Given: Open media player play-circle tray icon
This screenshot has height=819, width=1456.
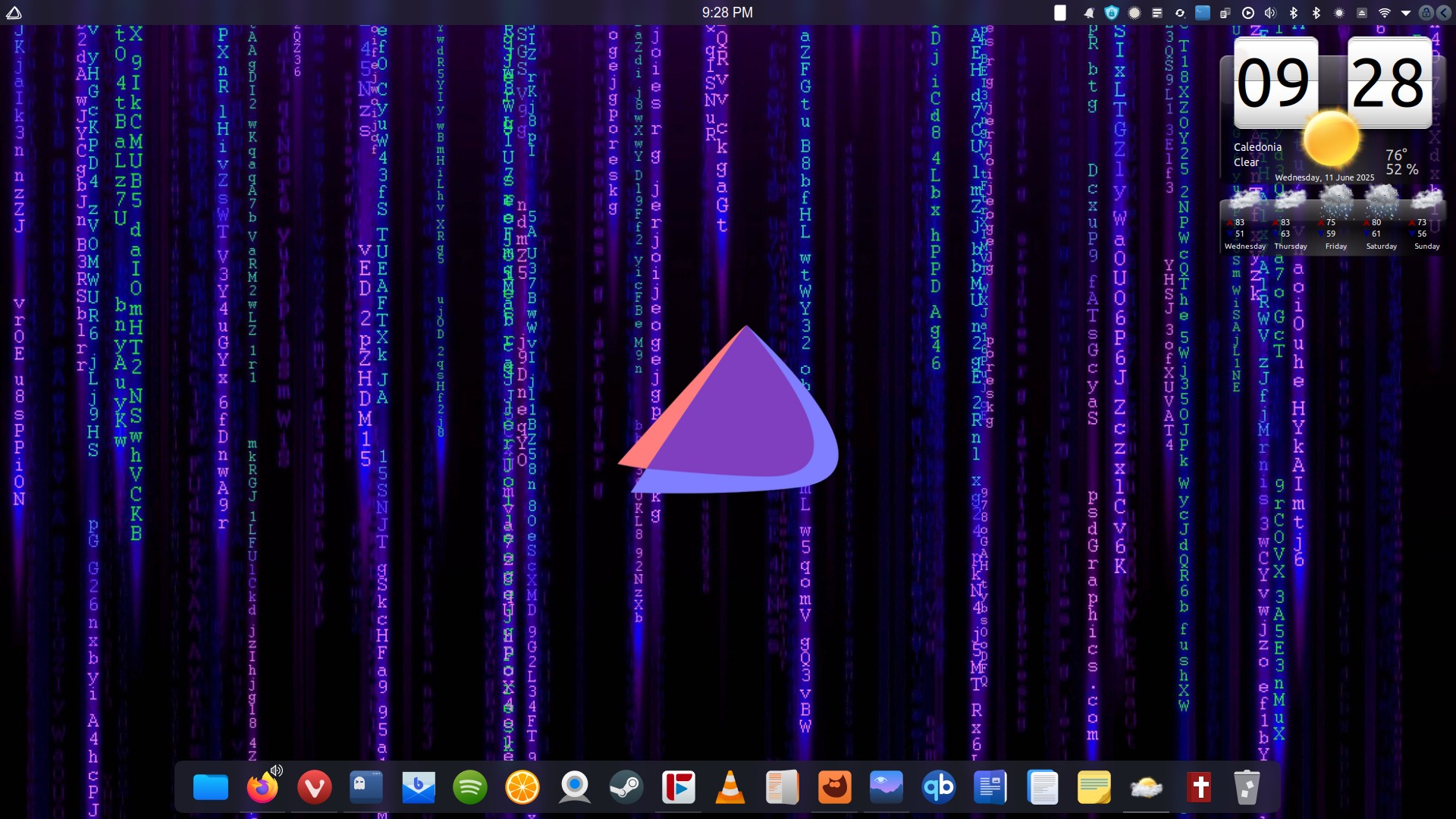Looking at the screenshot, I should tap(1248, 13).
